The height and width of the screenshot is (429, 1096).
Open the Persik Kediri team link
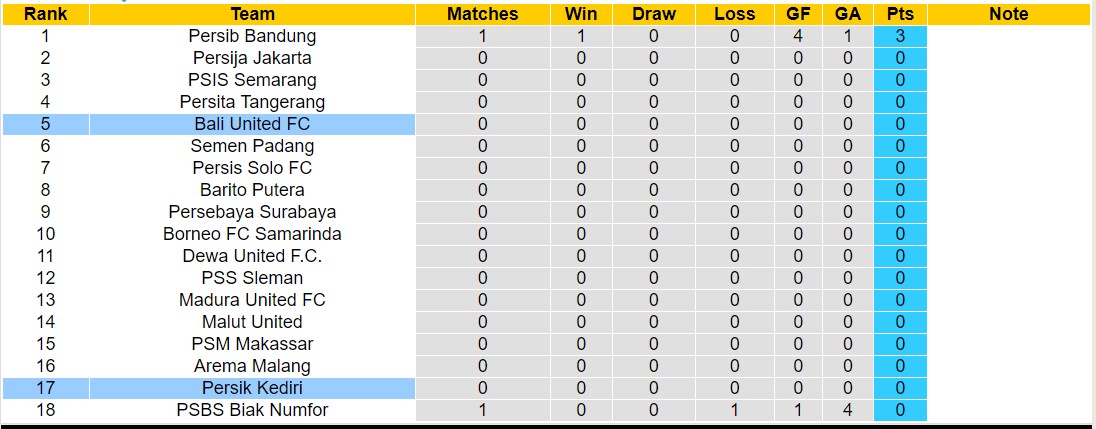[252, 388]
